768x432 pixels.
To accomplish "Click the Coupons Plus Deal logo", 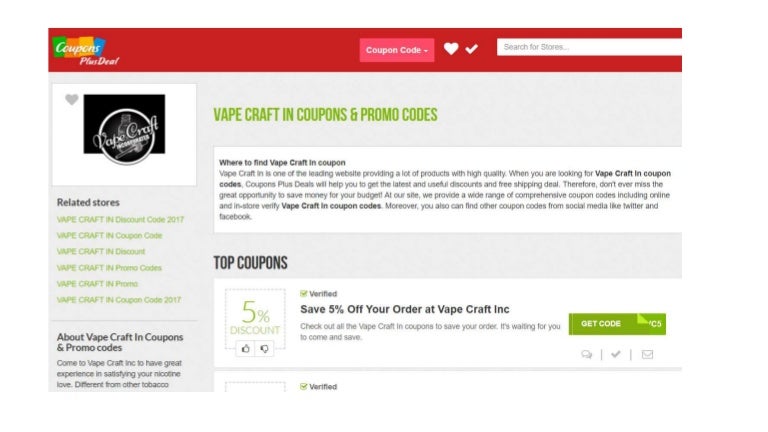I will (x=86, y=51).
